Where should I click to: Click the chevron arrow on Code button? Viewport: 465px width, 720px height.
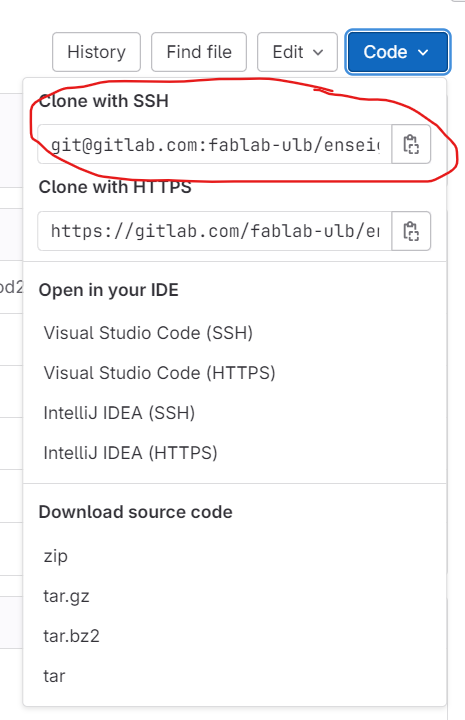(x=423, y=52)
